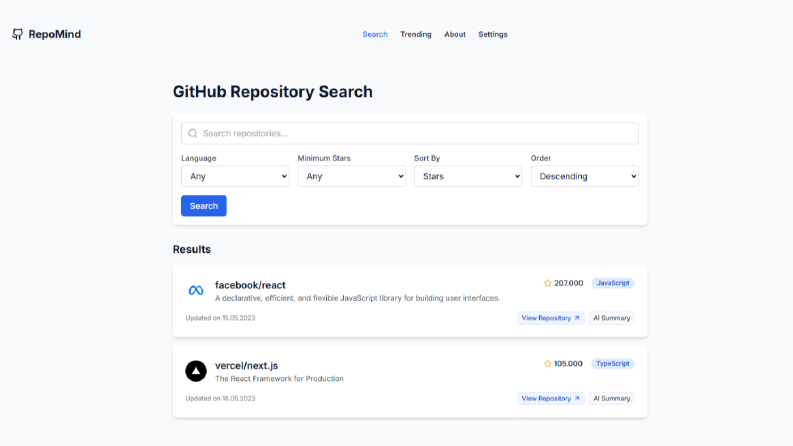Click 'Updated on 15.05.2023' text
Viewport: 793px width, 446px height.
tap(221, 318)
